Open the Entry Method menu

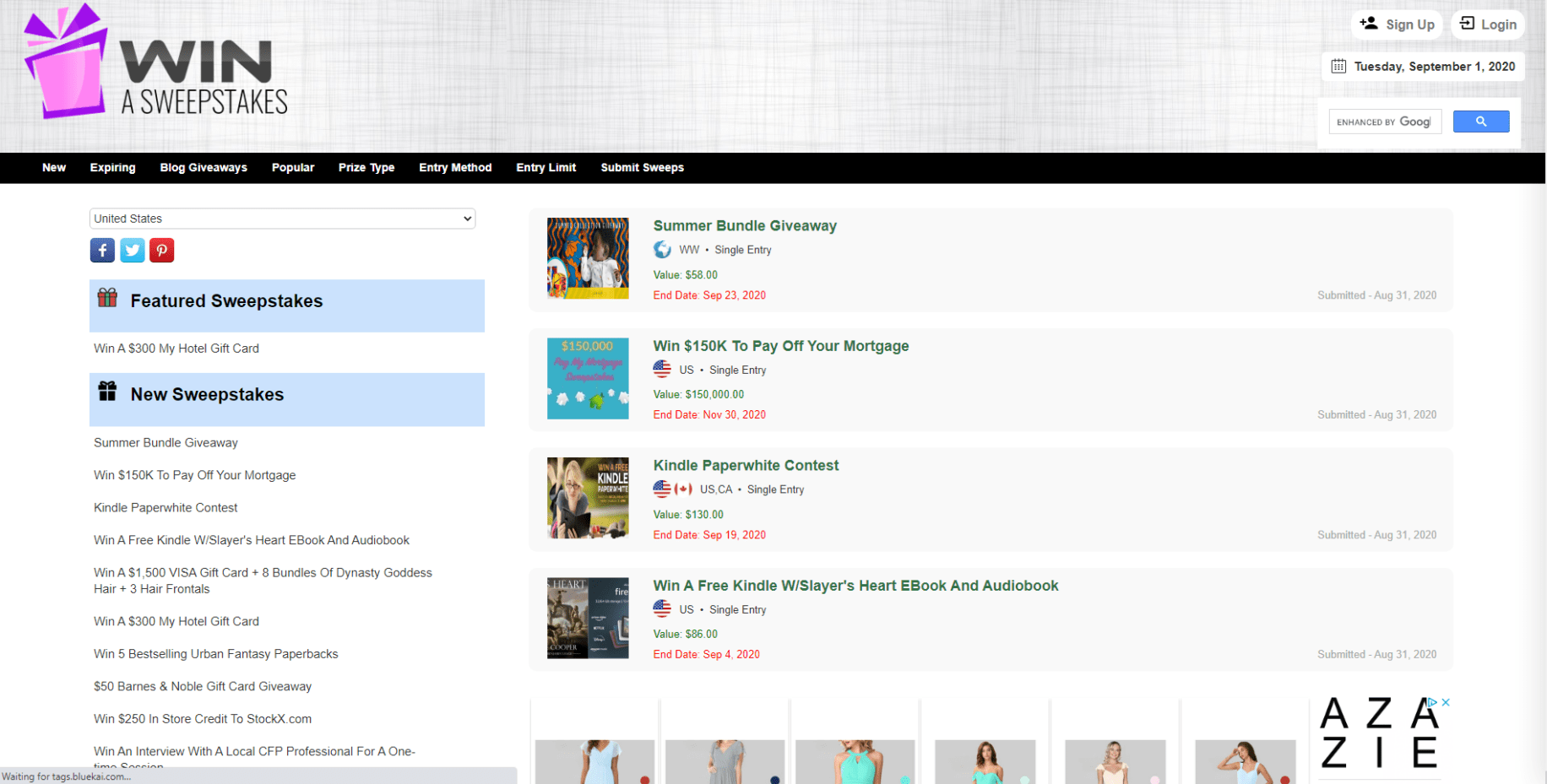click(455, 168)
